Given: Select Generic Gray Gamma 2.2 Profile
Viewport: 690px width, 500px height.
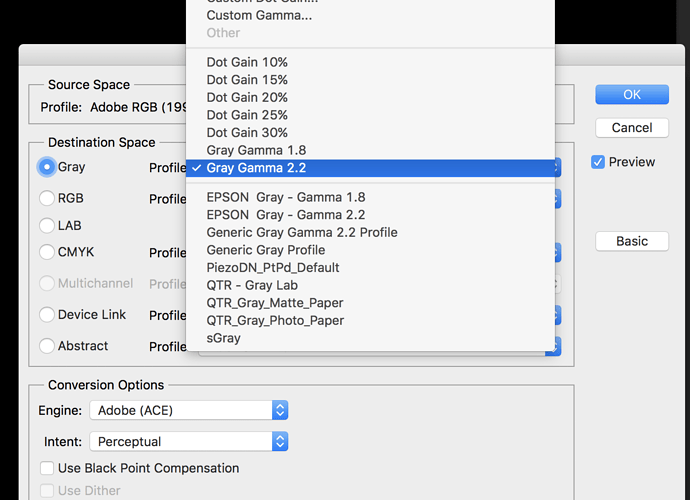Looking at the screenshot, I should (x=302, y=232).
